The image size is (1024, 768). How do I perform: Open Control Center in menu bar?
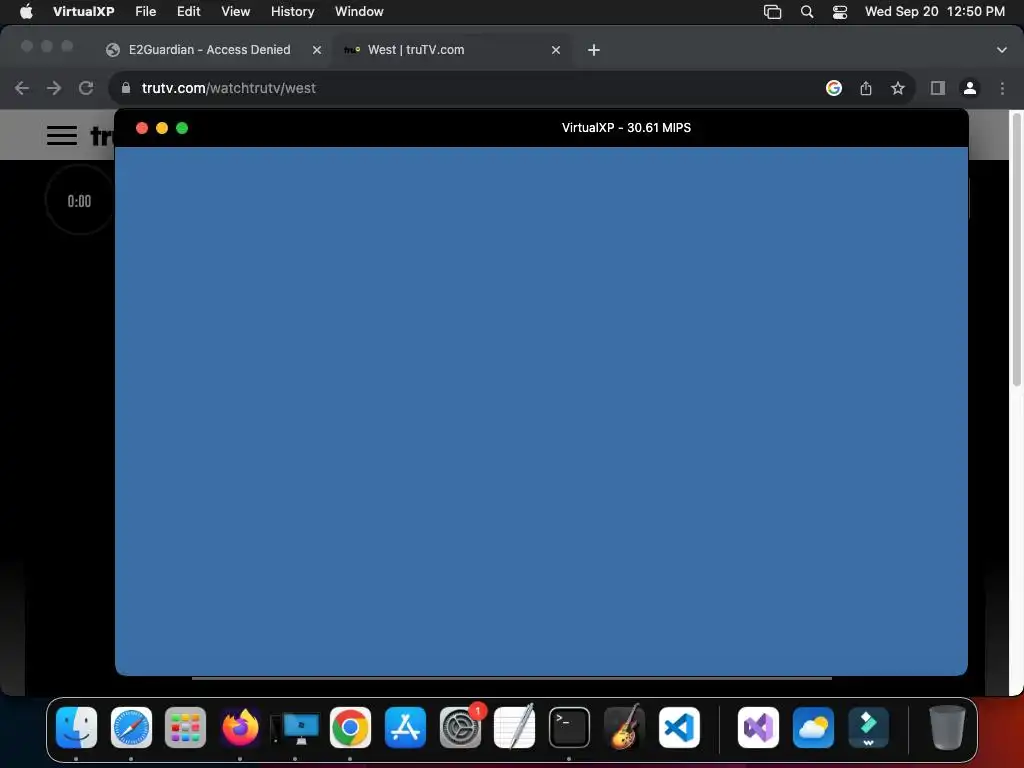pos(840,12)
